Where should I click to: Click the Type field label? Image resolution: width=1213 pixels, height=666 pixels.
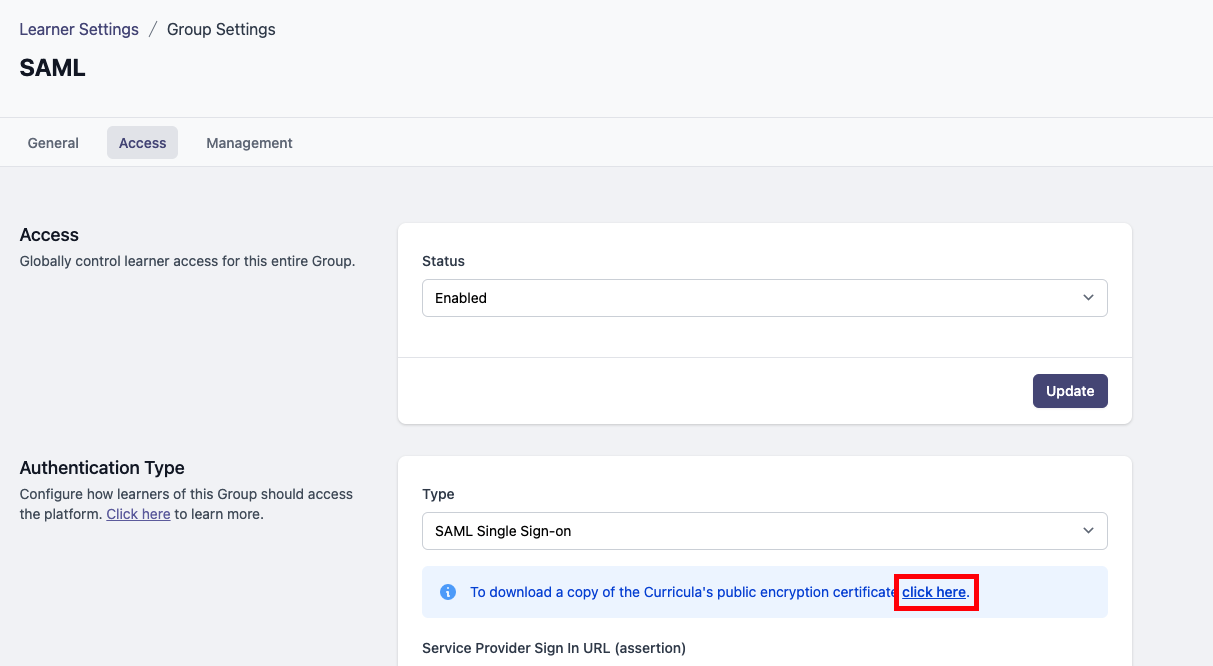click(438, 494)
